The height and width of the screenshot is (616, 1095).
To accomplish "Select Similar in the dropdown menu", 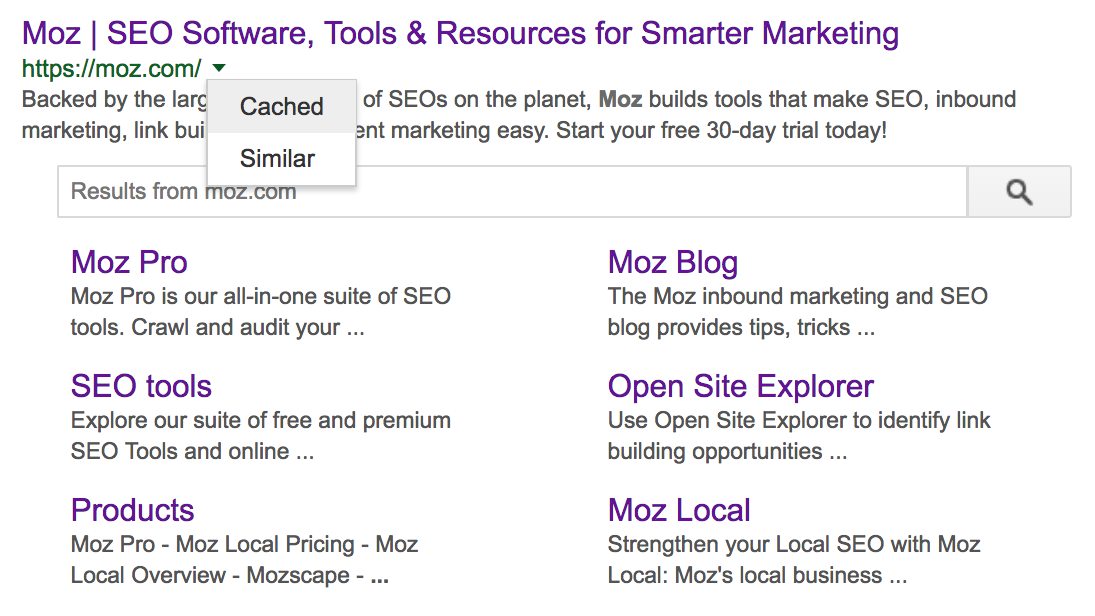I will [277, 159].
